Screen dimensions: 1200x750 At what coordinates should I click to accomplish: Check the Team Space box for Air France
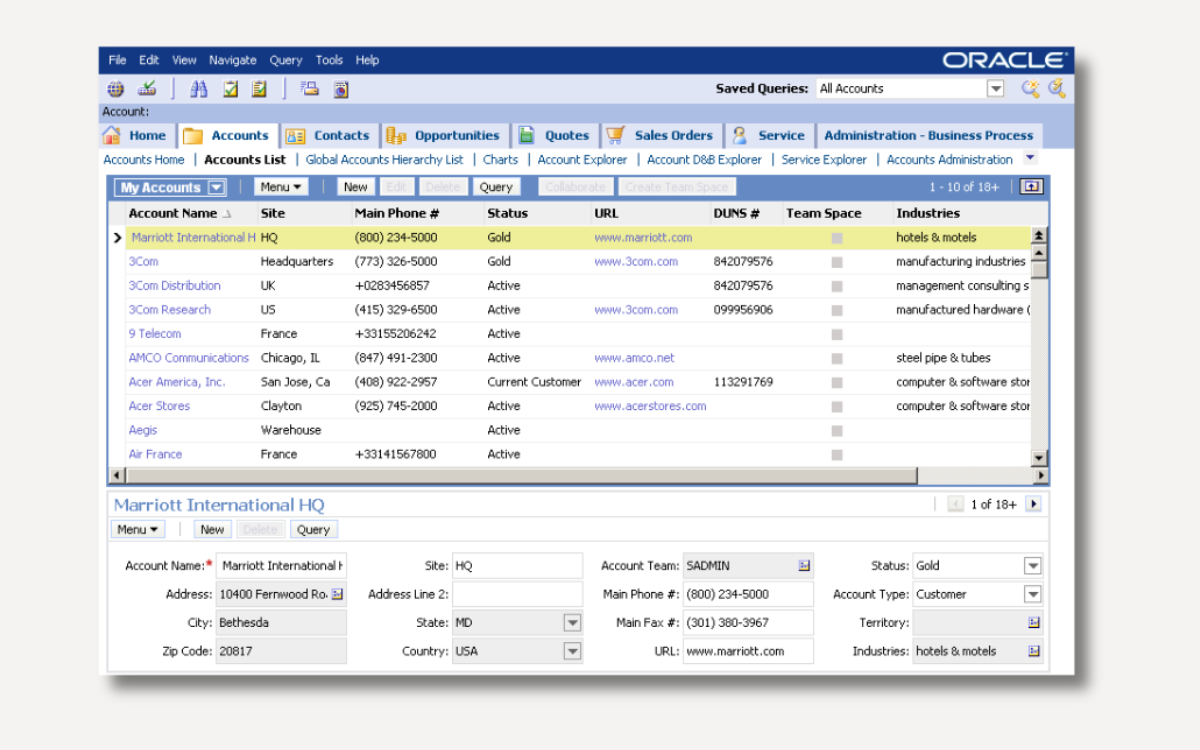(836, 454)
